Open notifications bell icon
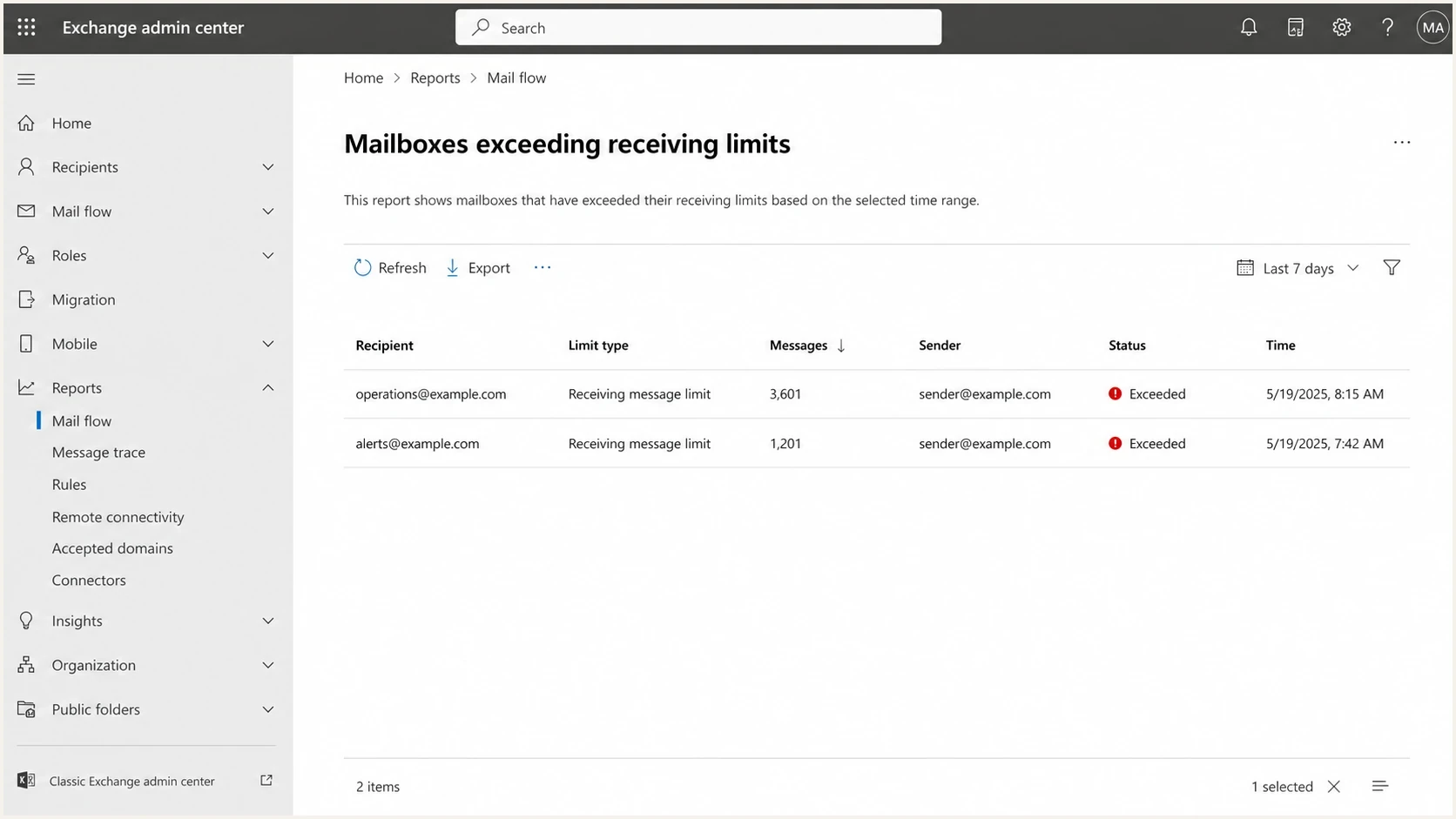Screen dimensions: 1456x819 [1249, 27]
